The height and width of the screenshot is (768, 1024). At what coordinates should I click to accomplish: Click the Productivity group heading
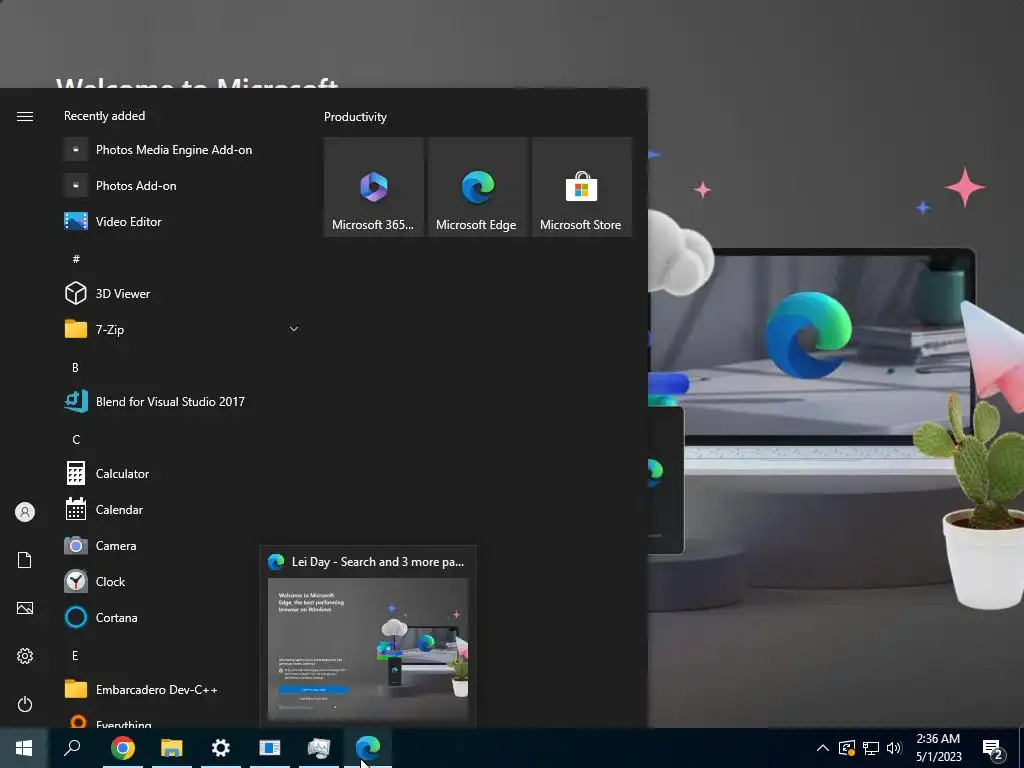(x=355, y=117)
